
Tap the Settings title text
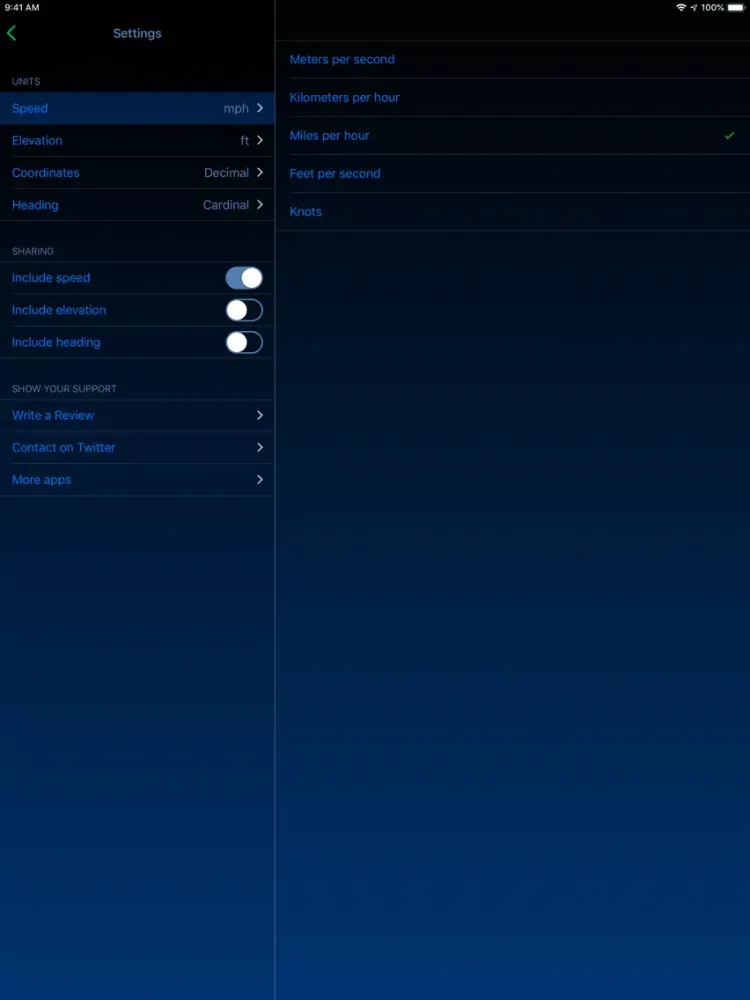(x=137, y=33)
